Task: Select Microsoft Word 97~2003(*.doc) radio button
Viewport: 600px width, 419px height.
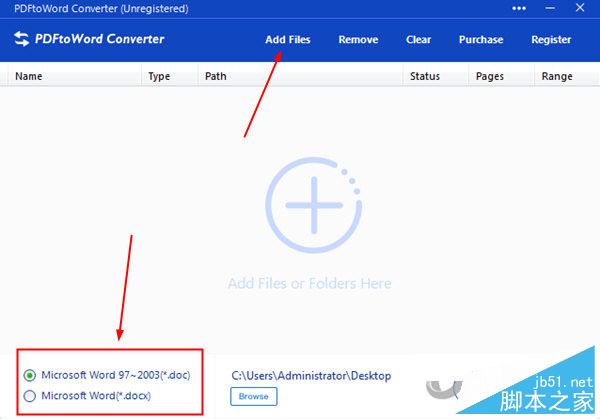Action: (30, 375)
